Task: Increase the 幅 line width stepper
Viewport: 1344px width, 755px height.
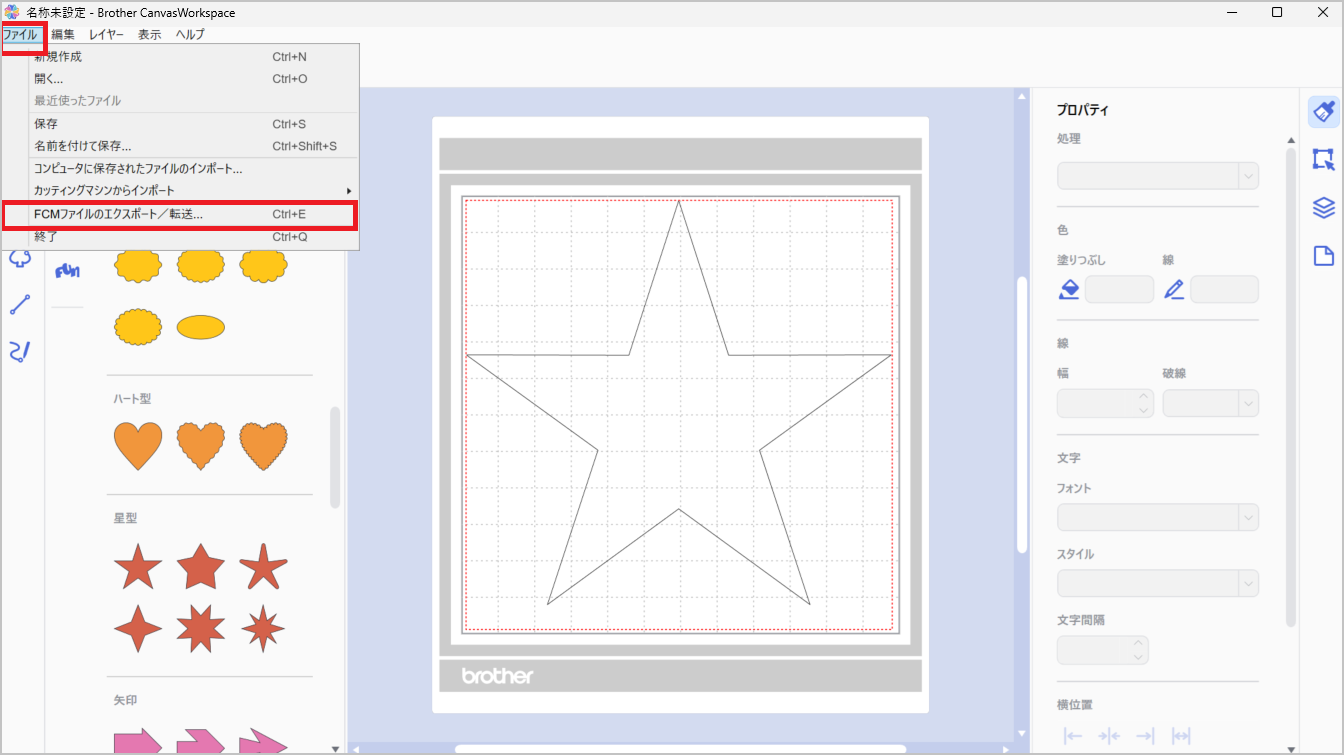Action: click(x=1144, y=396)
